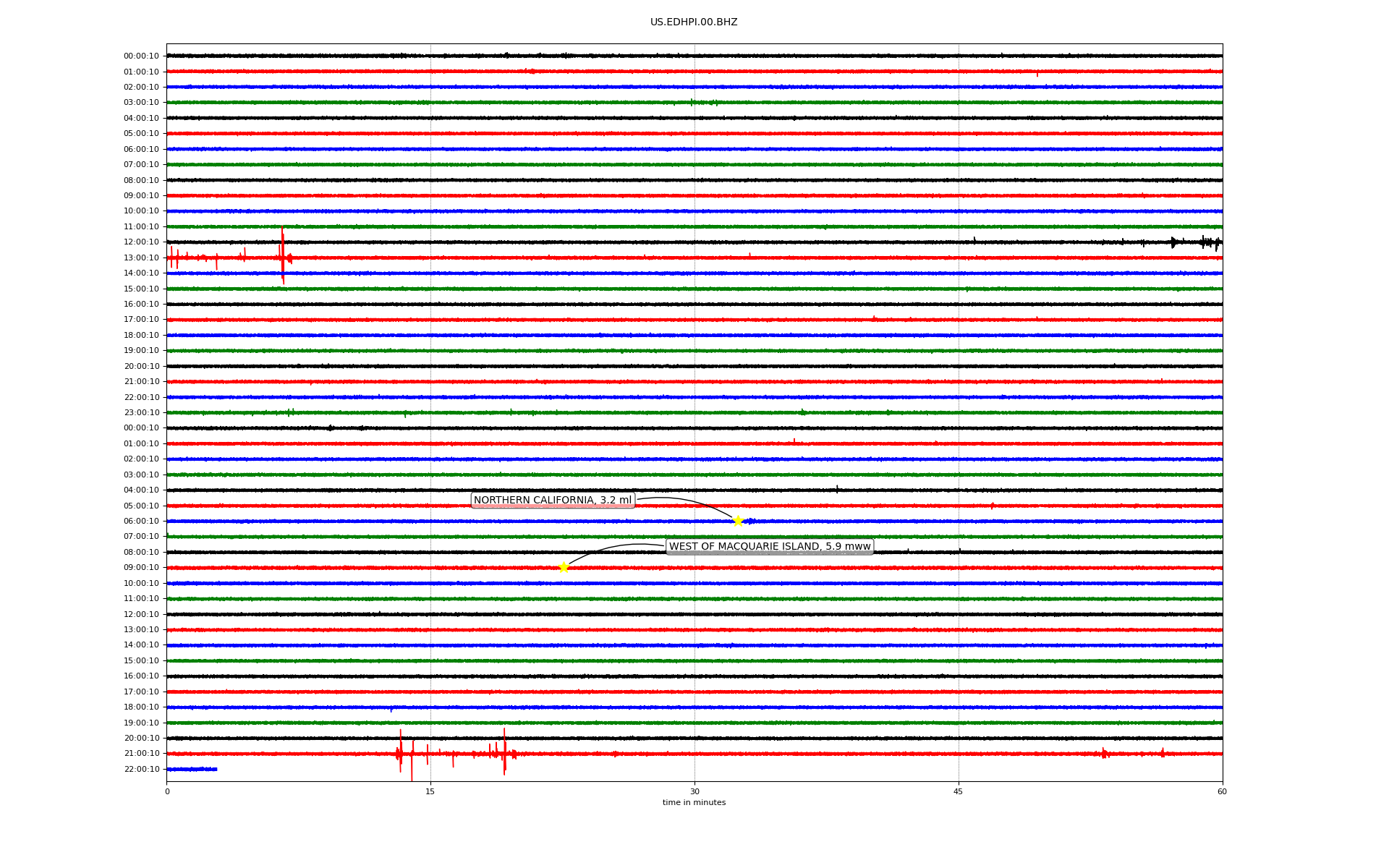Click the 45 tick label on the time axis
1389x868 pixels.
pos(959,791)
